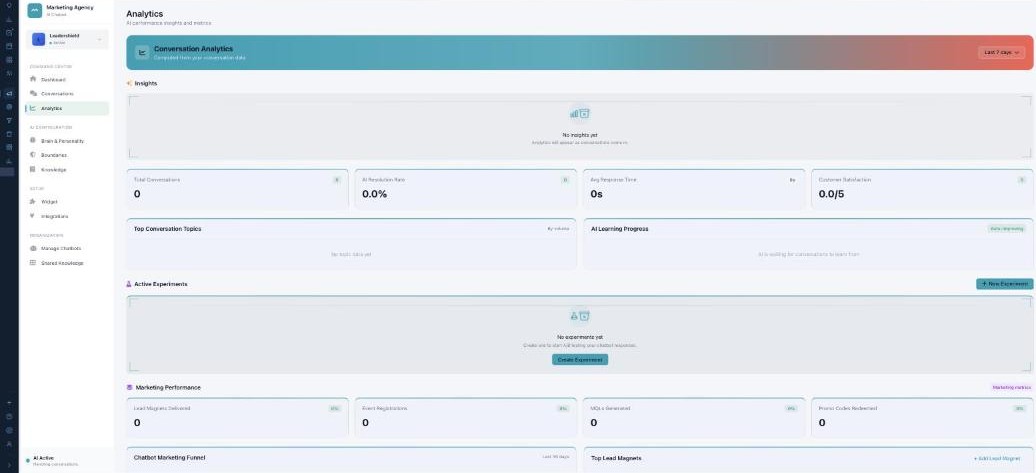Click the No insights yet illustration
The height and width of the screenshot is (473, 1036).
579,114
